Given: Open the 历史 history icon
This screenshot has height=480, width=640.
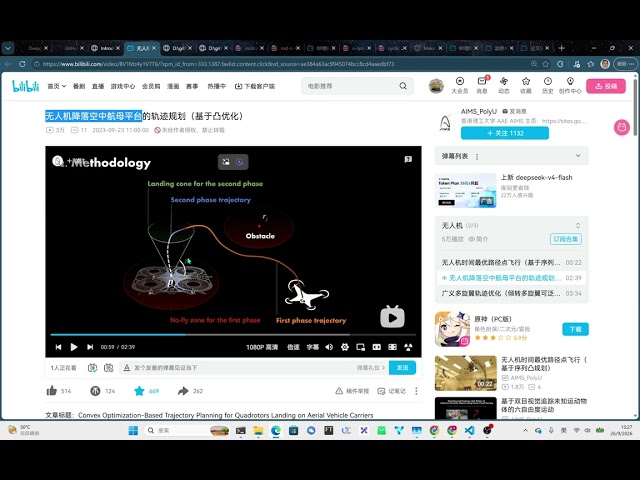Looking at the screenshot, I should (x=548, y=85).
